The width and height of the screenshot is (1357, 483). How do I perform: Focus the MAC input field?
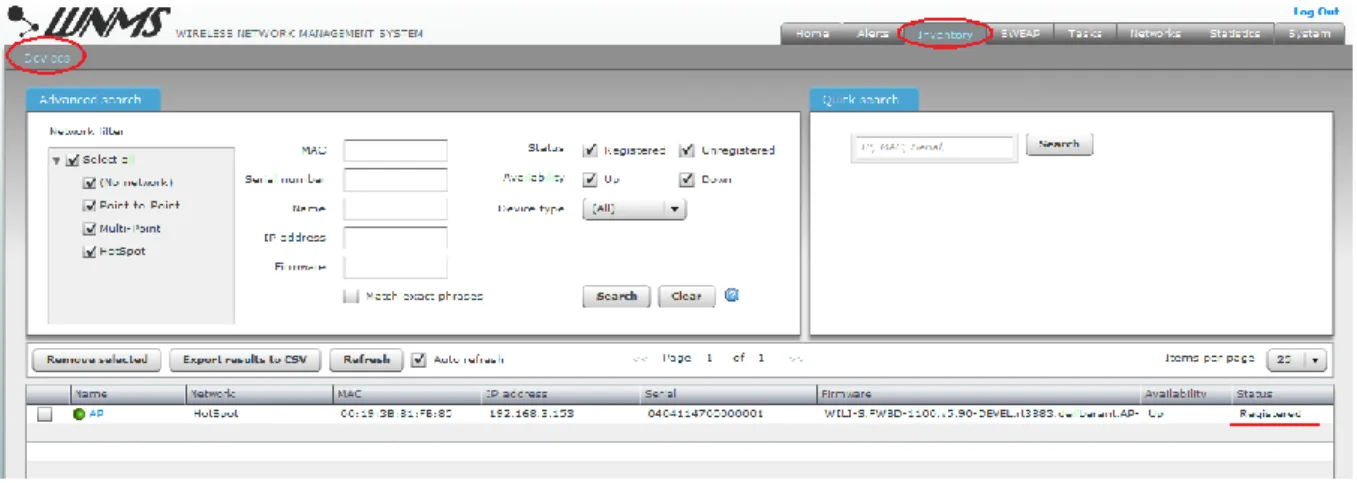point(395,151)
